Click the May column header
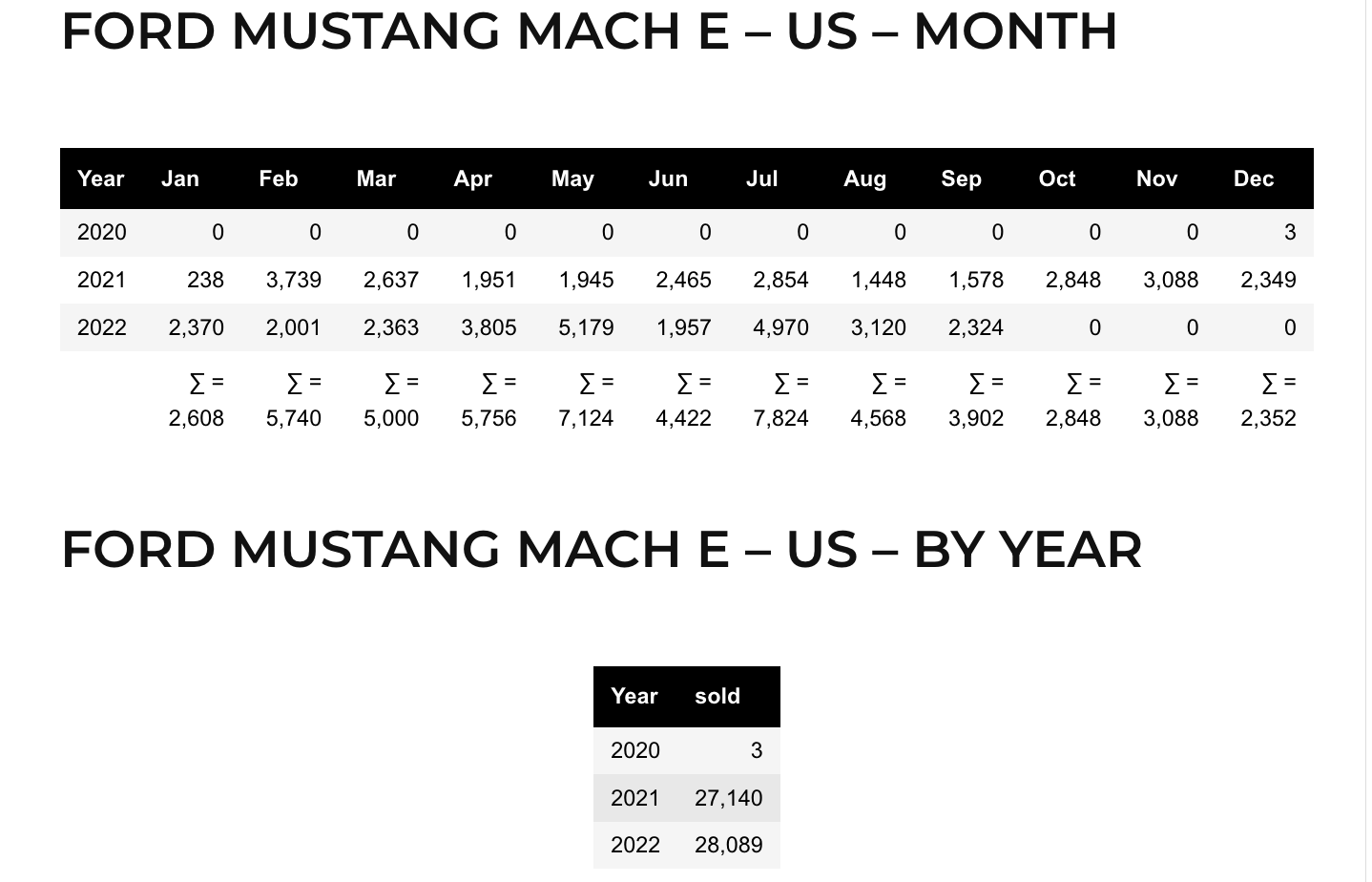 tap(572, 178)
